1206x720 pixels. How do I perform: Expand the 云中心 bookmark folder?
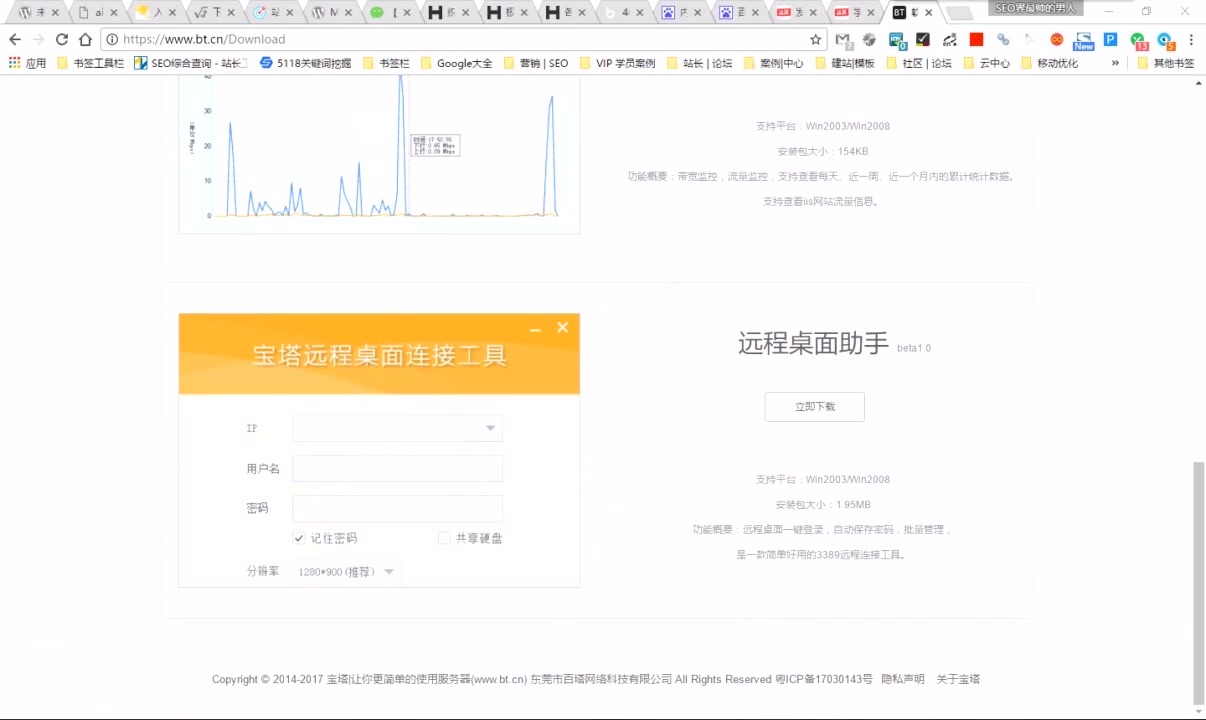[986, 63]
